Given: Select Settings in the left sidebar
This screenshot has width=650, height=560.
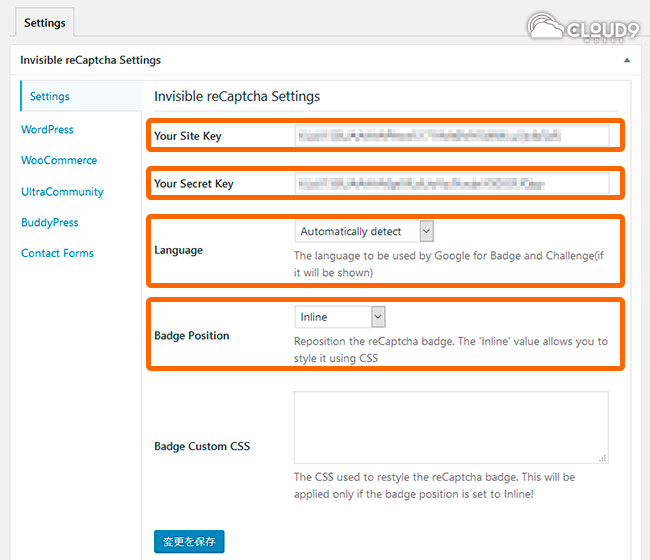Looking at the screenshot, I should coord(50,97).
